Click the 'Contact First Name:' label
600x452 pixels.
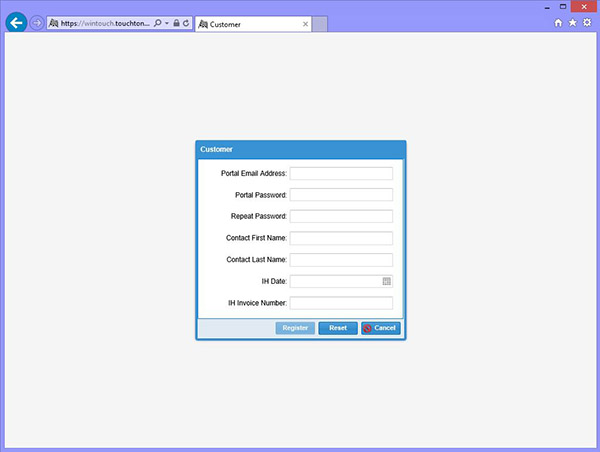click(x=256, y=238)
